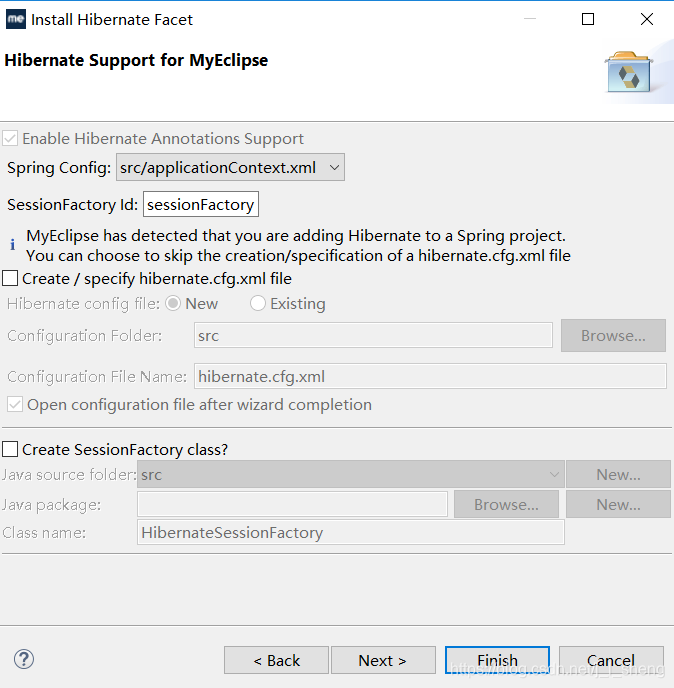This screenshot has height=688, width=674.
Task: Click the SessionFactory Id input field
Action: point(201,204)
